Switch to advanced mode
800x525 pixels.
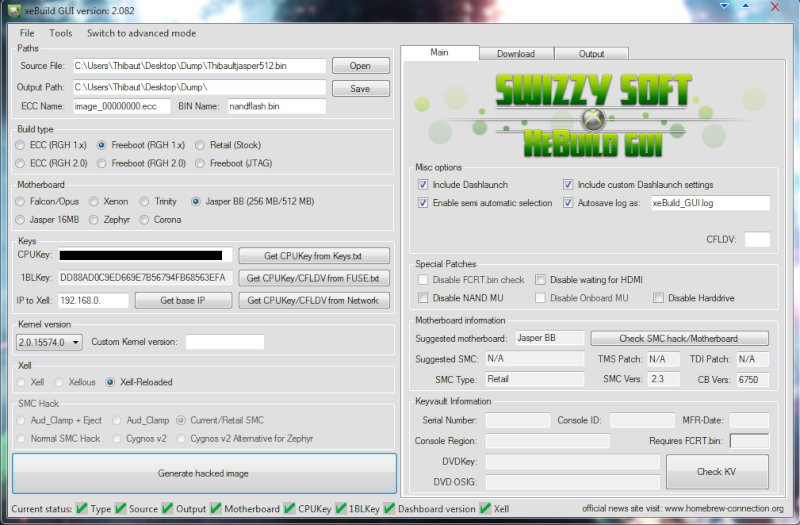[141, 33]
